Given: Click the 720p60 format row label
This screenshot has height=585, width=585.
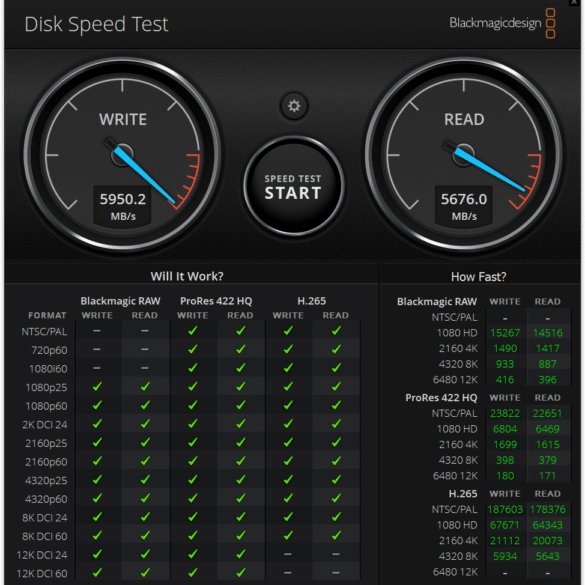Looking at the screenshot, I should 49,350.
